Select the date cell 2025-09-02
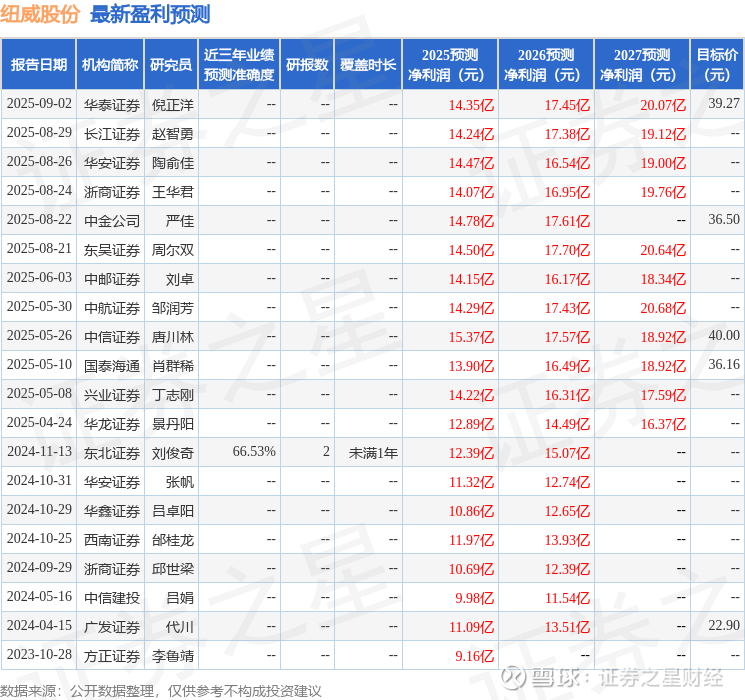 pos(39,104)
